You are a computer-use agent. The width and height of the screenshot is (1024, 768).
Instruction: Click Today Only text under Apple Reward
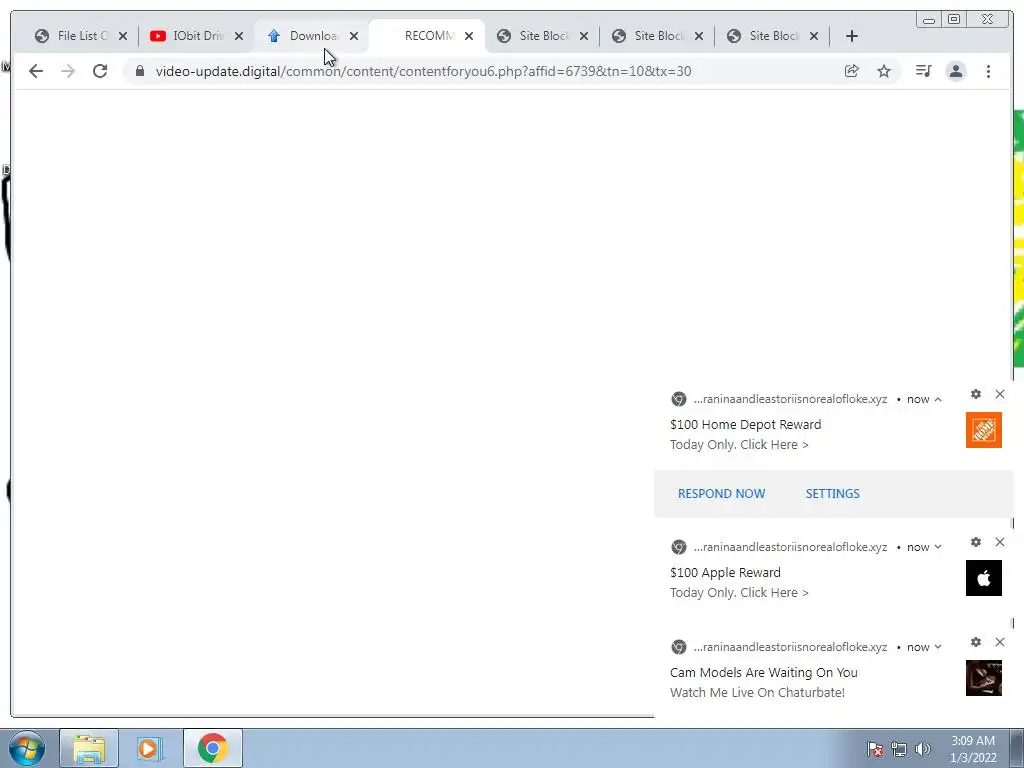coord(739,593)
